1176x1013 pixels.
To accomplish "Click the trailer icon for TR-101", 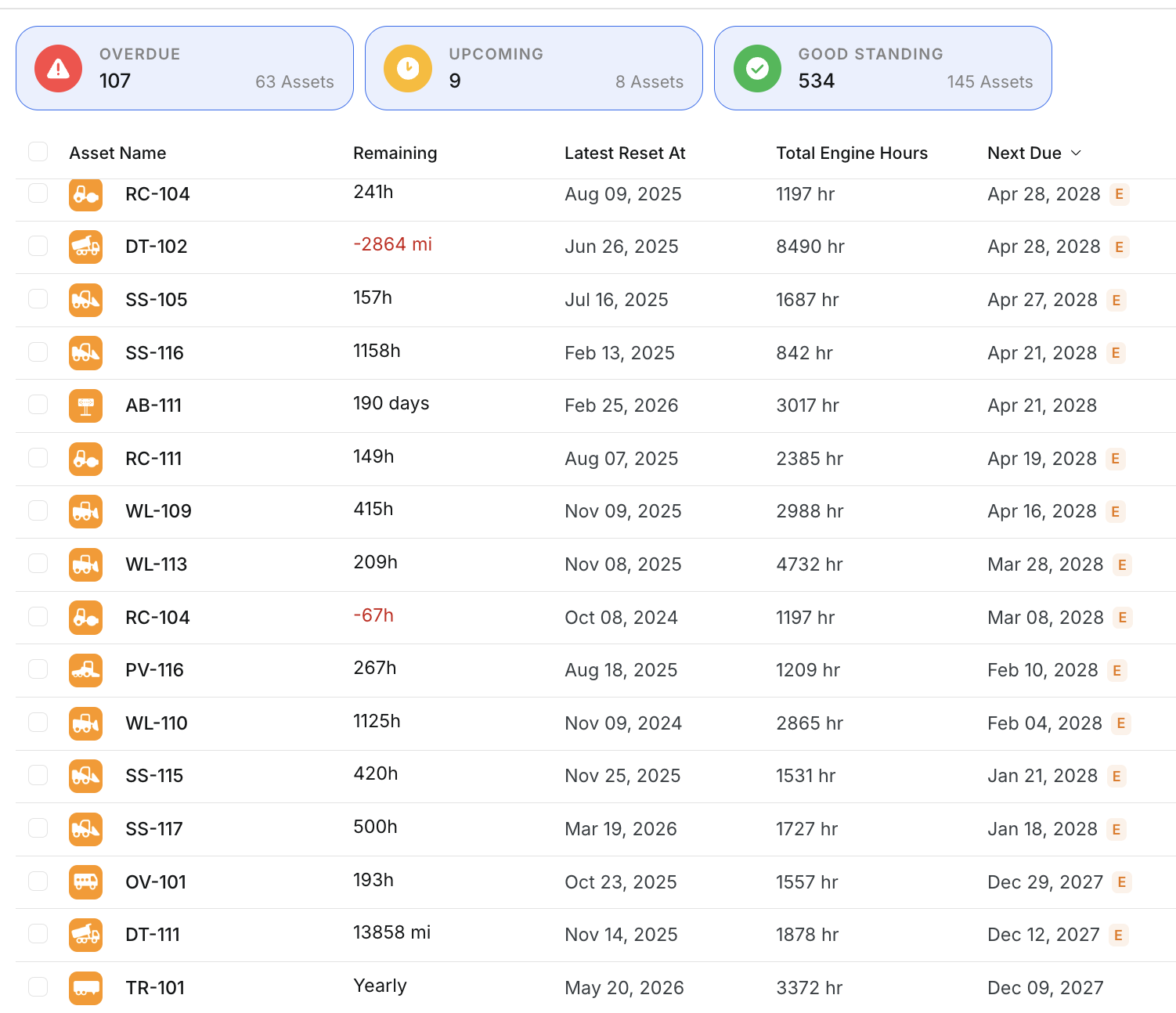I will [x=86, y=988].
